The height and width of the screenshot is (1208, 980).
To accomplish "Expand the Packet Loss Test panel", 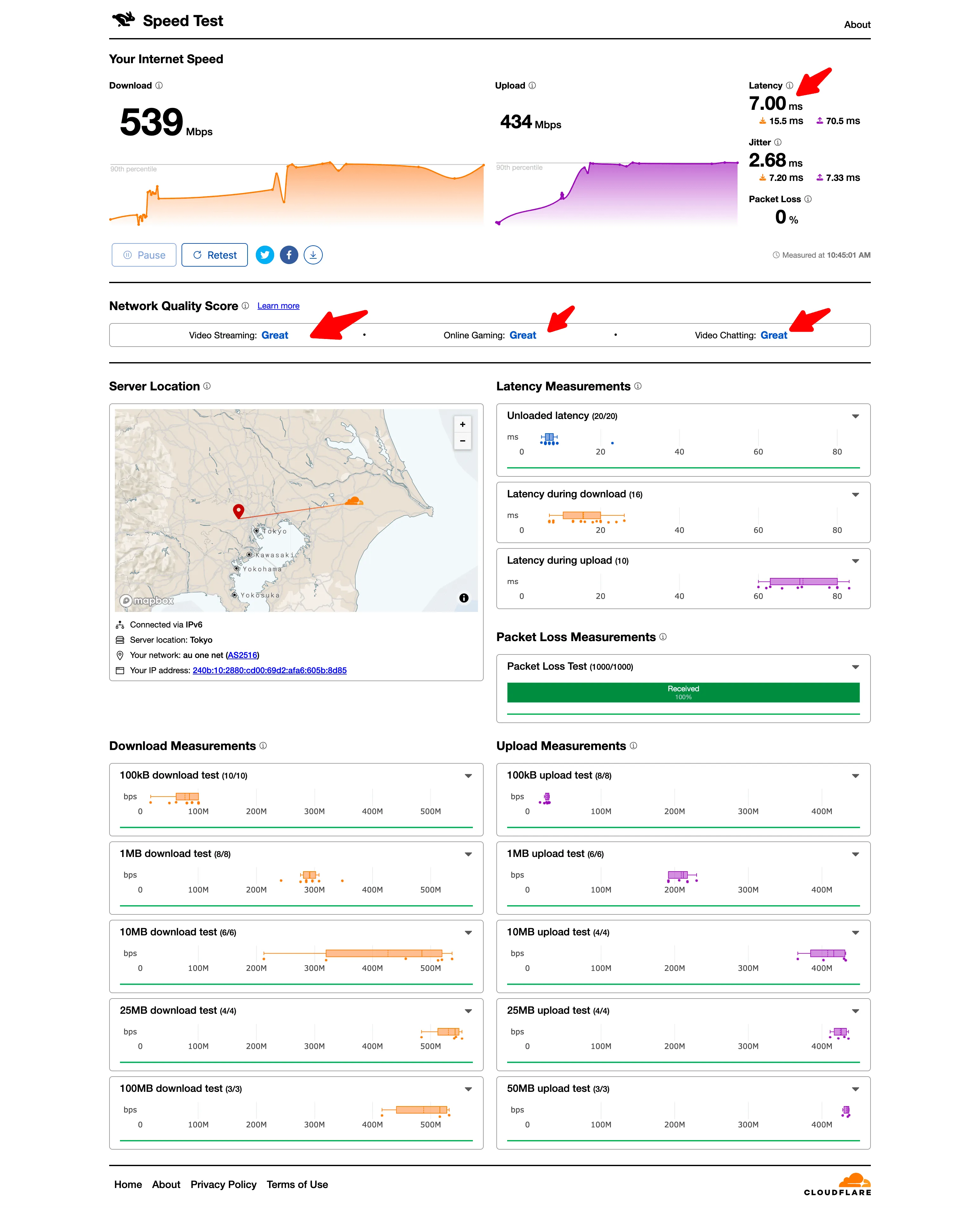I will tap(856, 667).
